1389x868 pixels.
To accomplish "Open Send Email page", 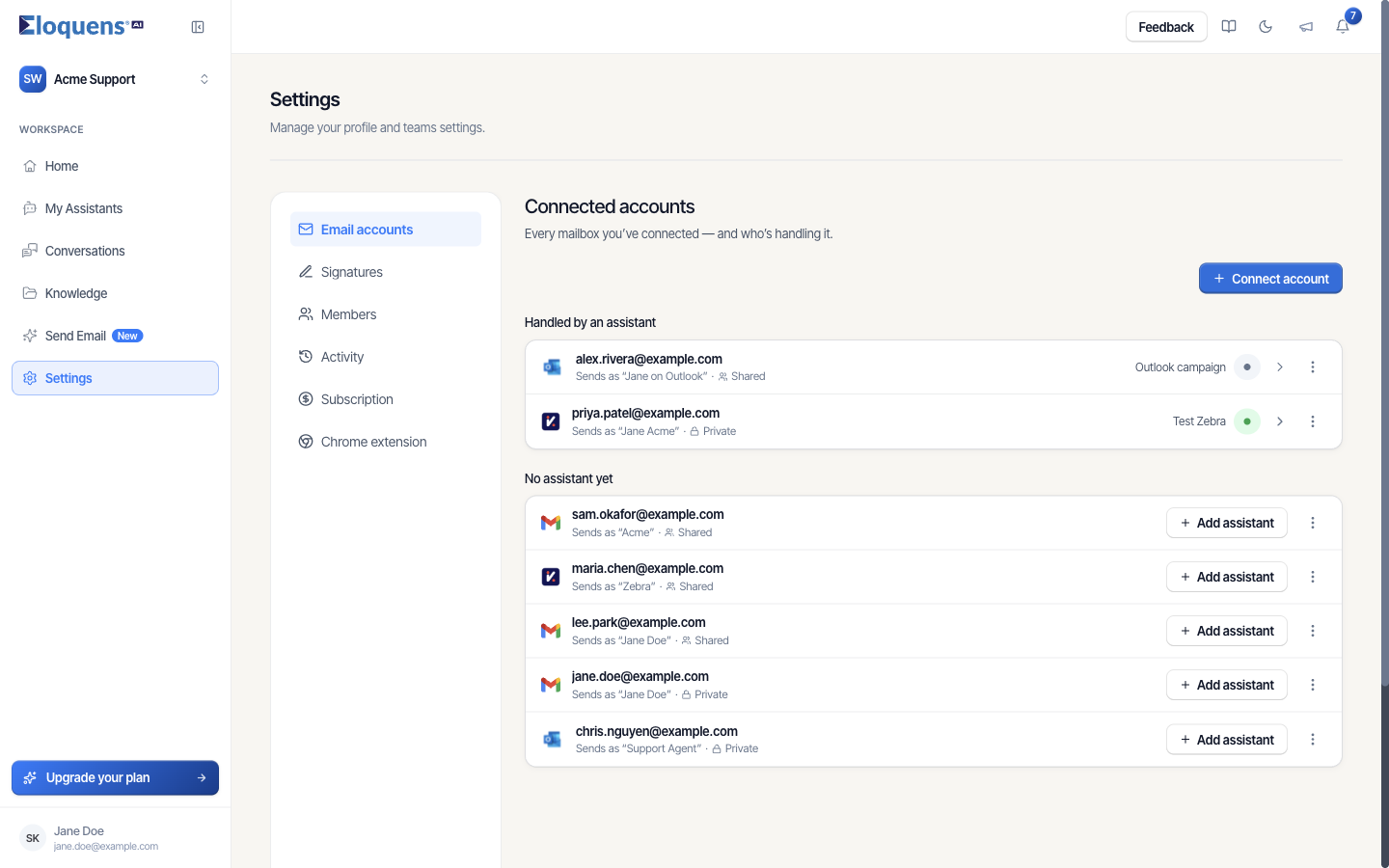I will click(x=115, y=336).
